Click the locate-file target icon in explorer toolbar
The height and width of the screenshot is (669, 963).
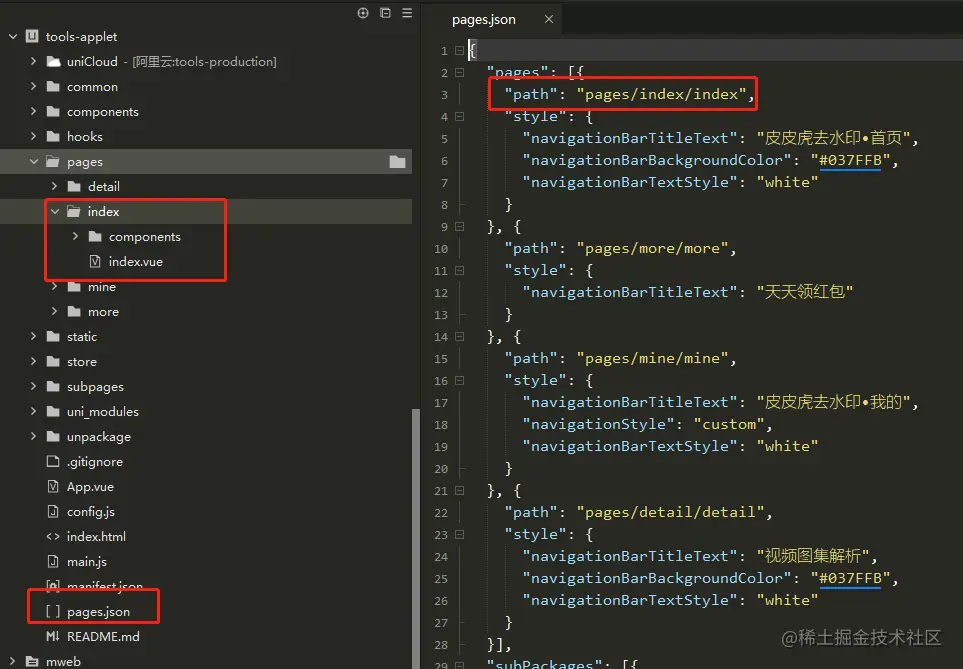[x=363, y=13]
